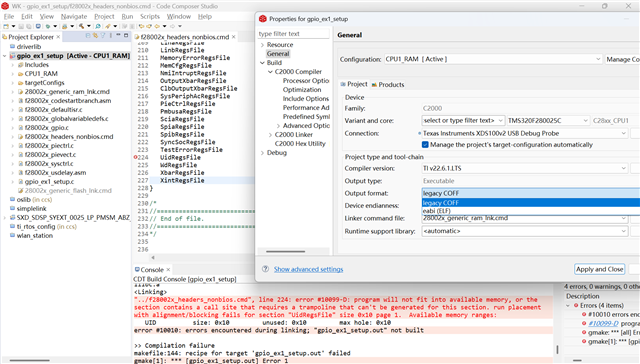This screenshot has height=364, width=640.
Task: Open the terminal icon in the toolbar
Action: 38,26
